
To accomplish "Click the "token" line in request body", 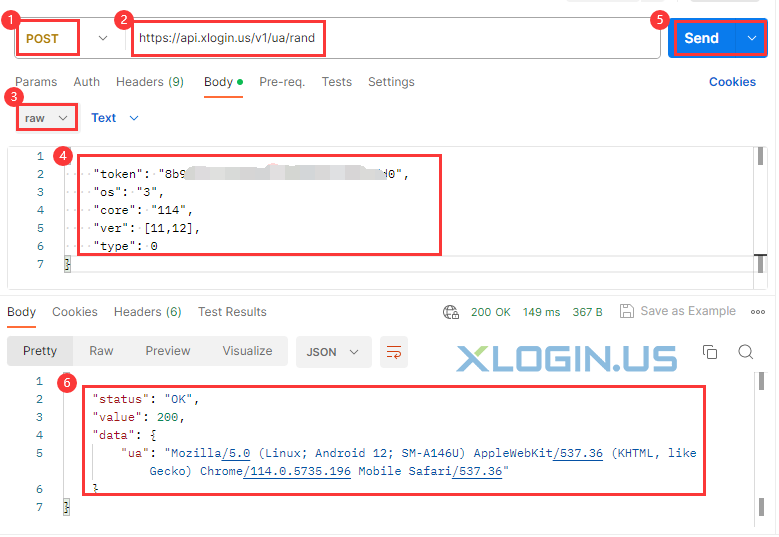I will point(251,174).
